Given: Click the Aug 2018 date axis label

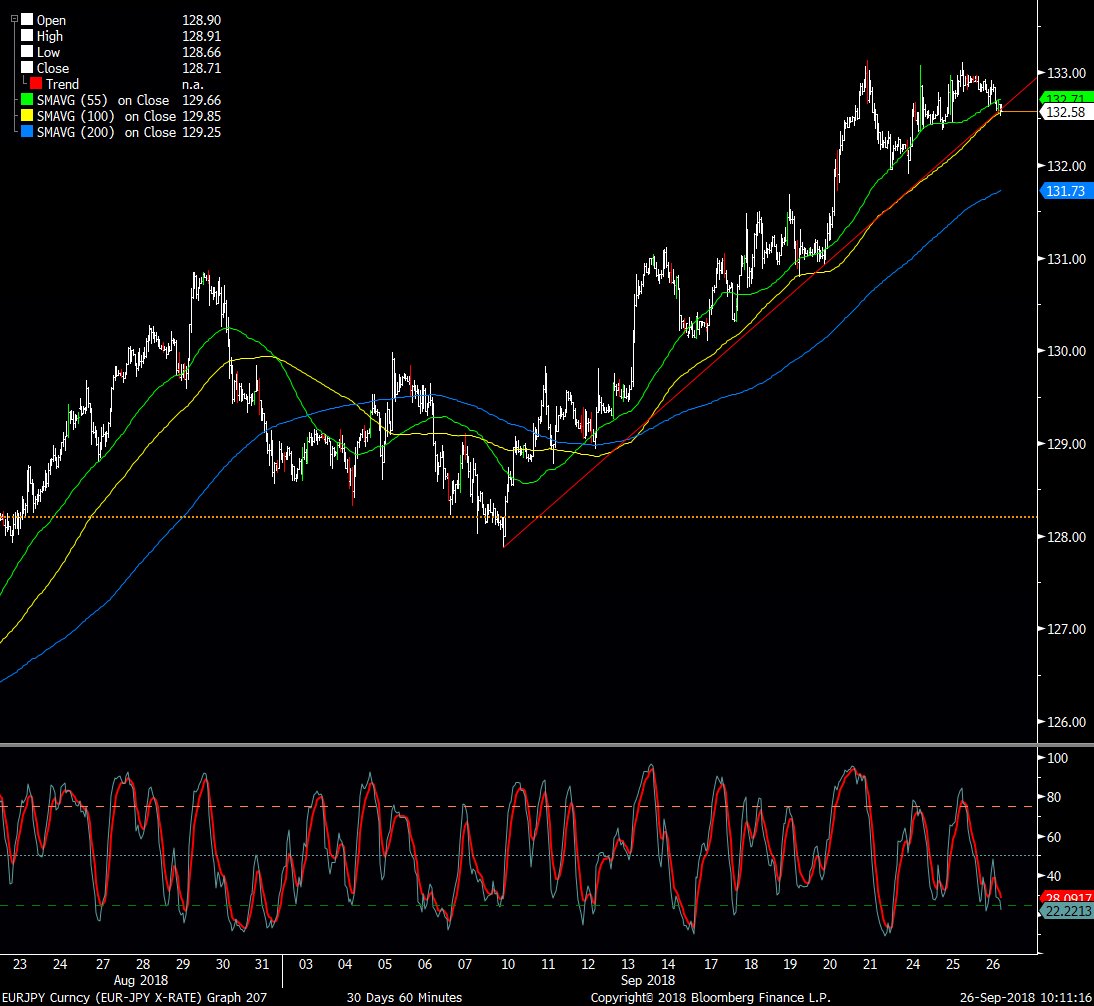Looking at the screenshot, I should (x=142, y=980).
